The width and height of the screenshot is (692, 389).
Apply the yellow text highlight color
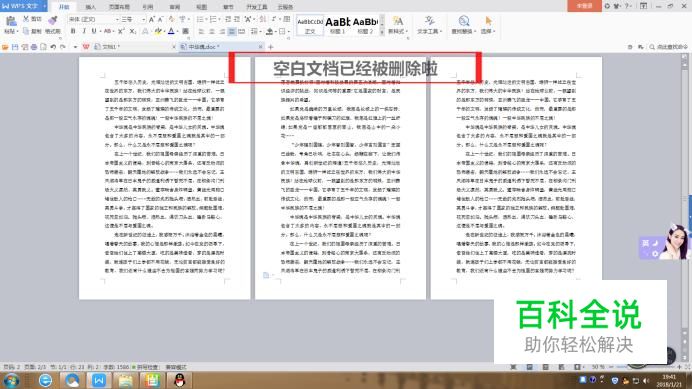(158, 31)
